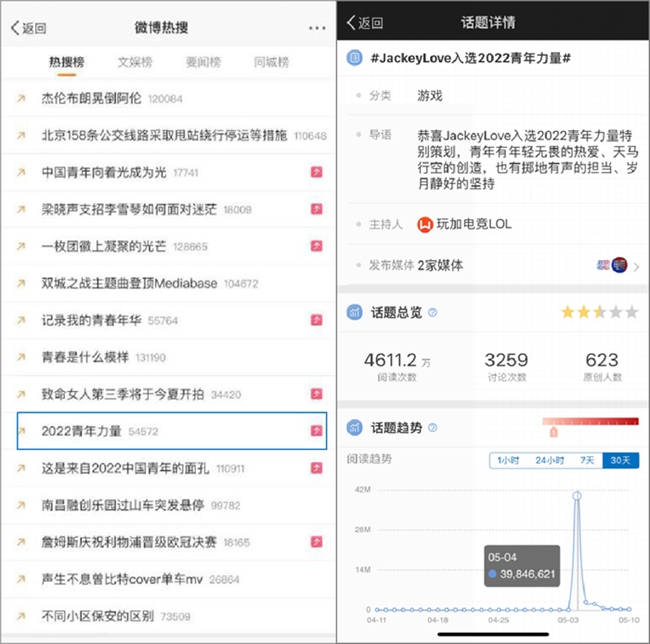
Task: Tap the star rating in 话题总览
Action: pyautogui.click(x=599, y=312)
